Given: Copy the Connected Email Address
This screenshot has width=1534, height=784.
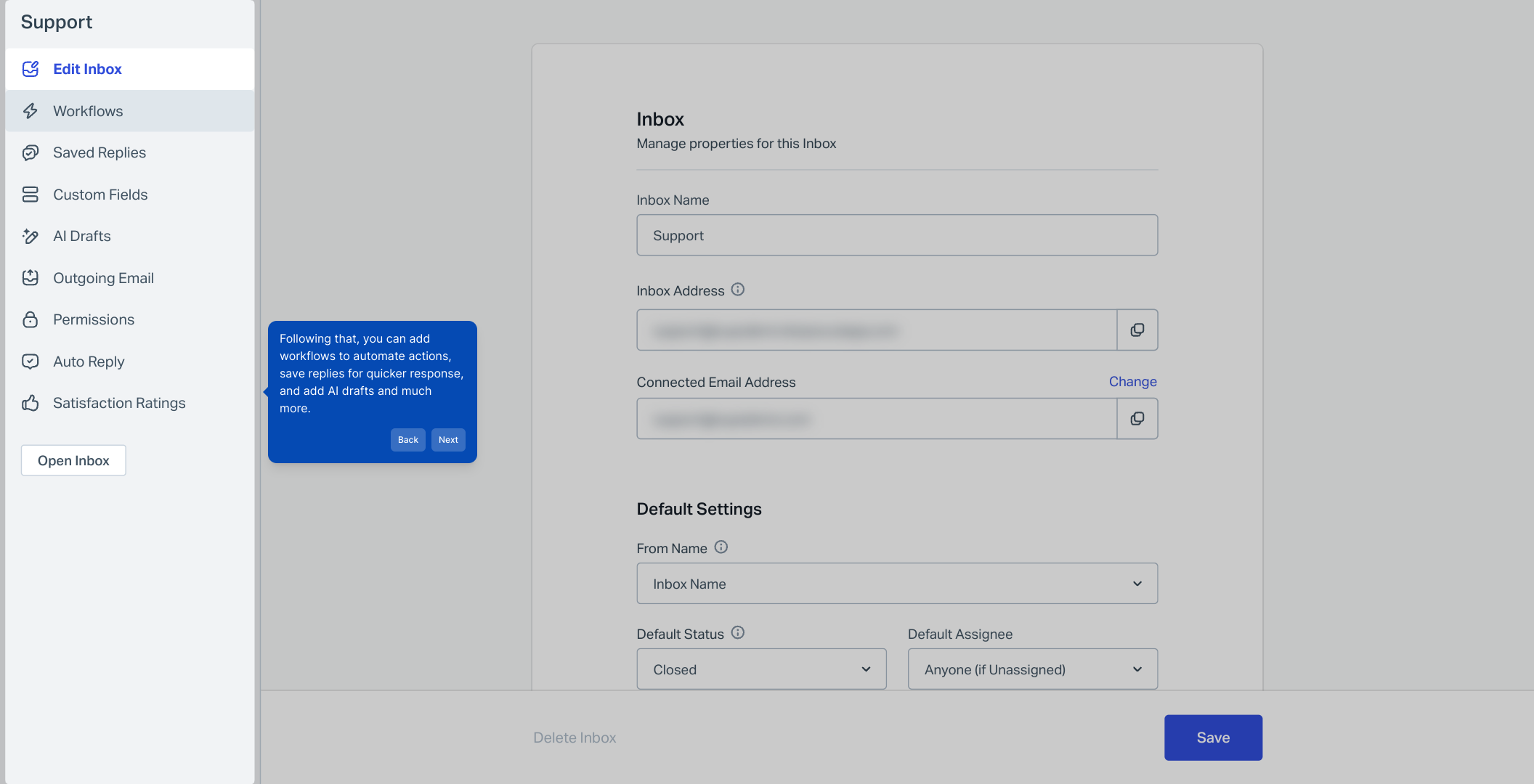Looking at the screenshot, I should (x=1137, y=419).
